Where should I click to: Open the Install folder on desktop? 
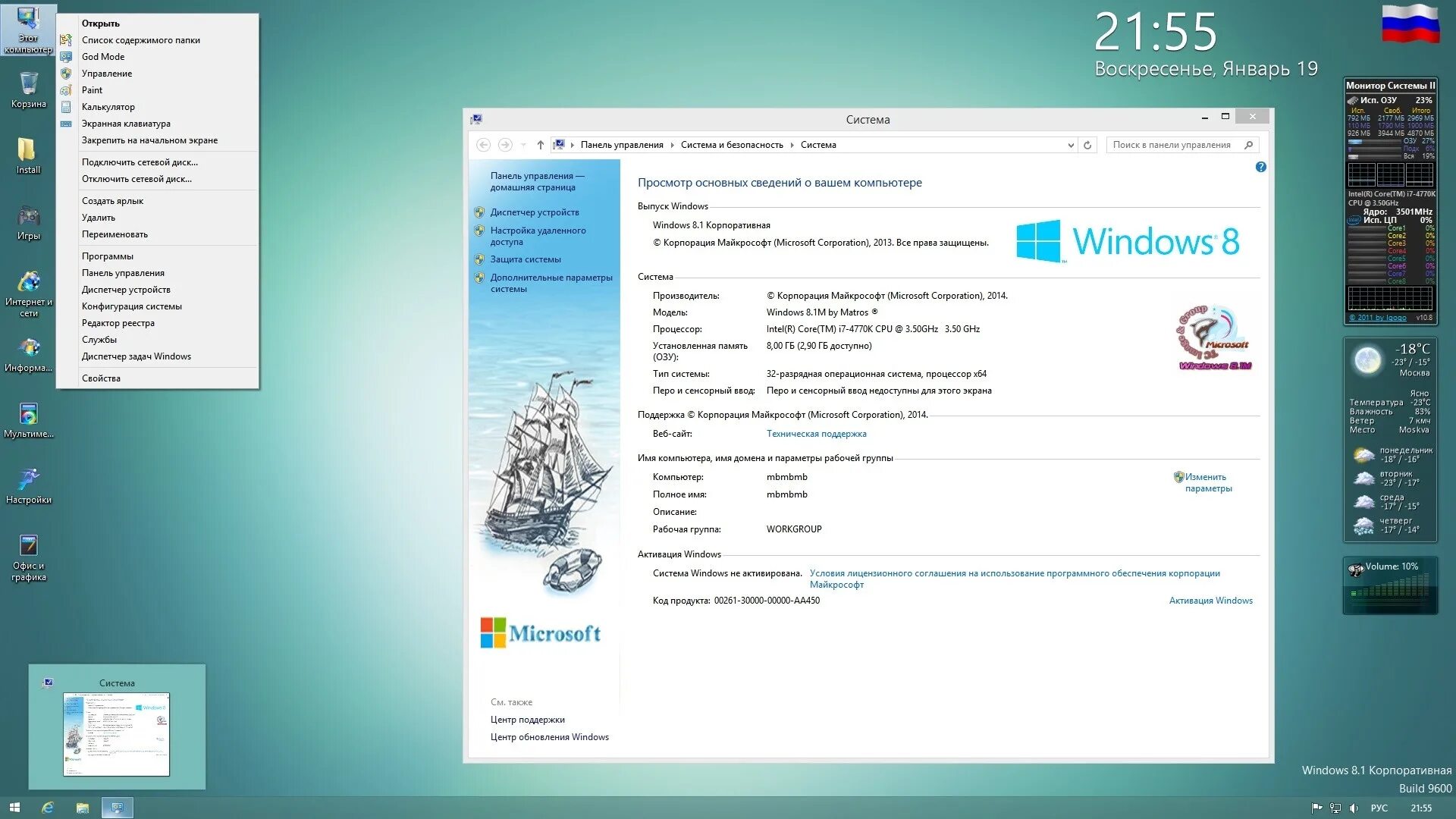(x=28, y=155)
